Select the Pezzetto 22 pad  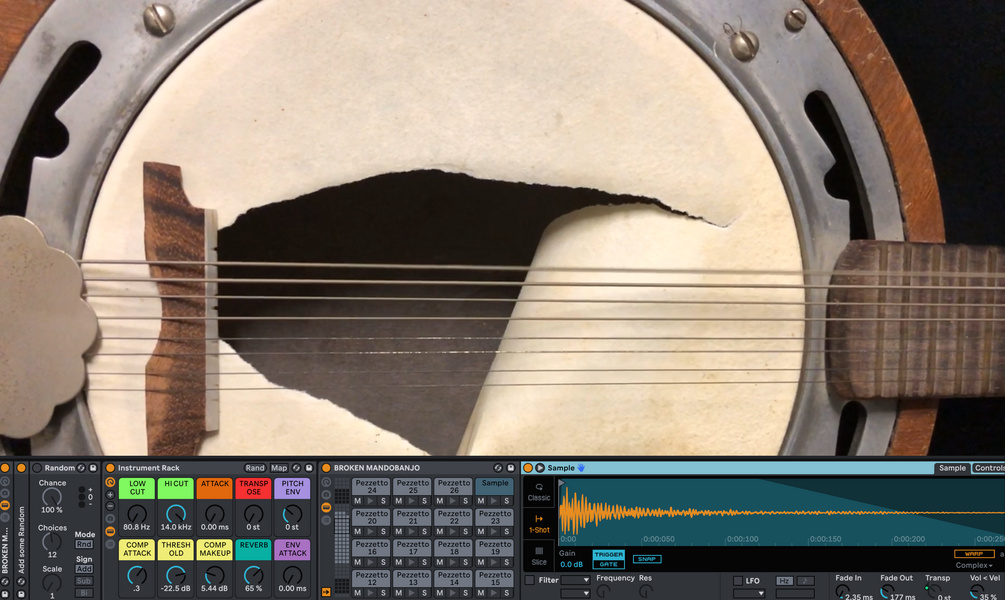click(454, 517)
